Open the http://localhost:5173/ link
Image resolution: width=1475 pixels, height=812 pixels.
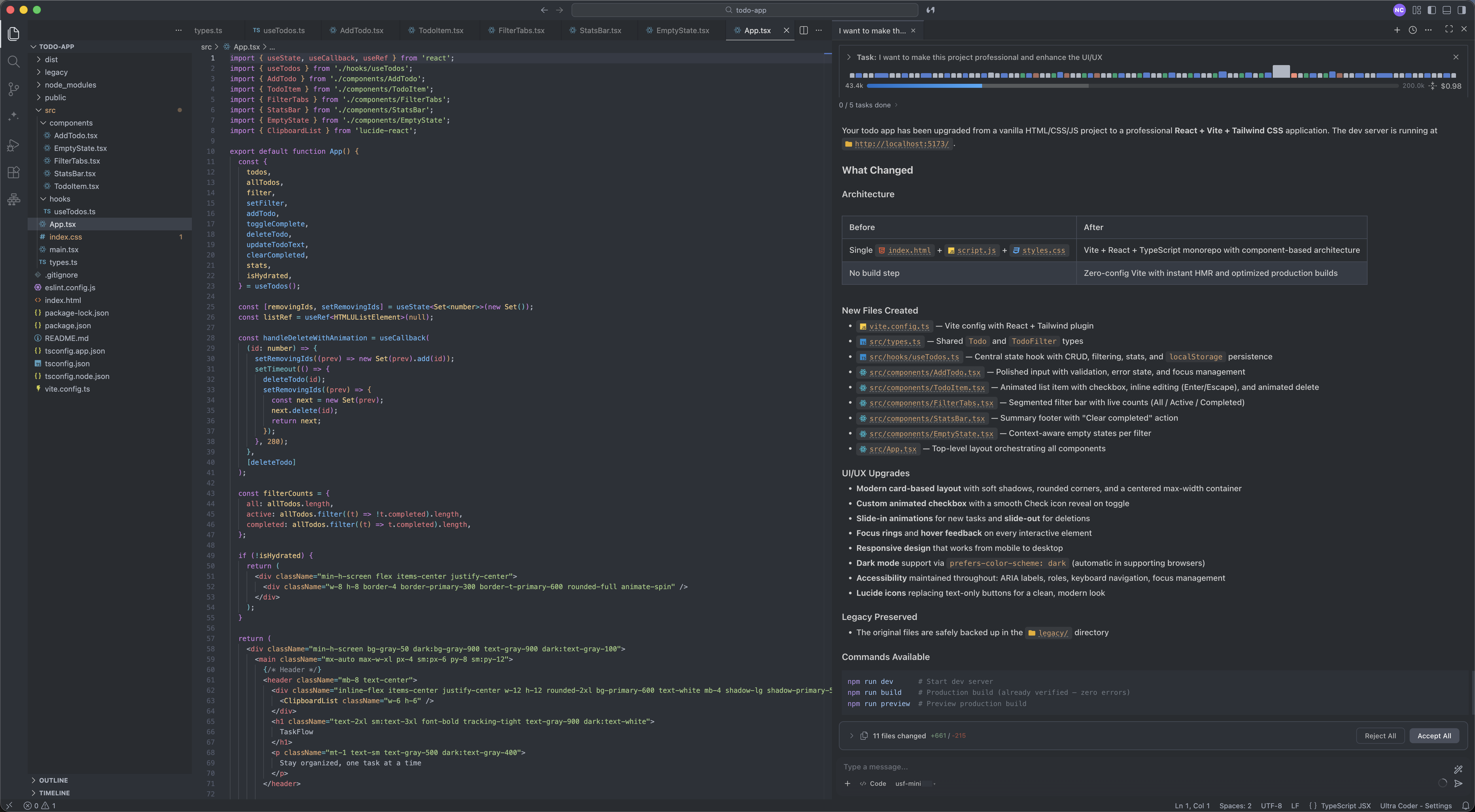[x=901, y=144]
